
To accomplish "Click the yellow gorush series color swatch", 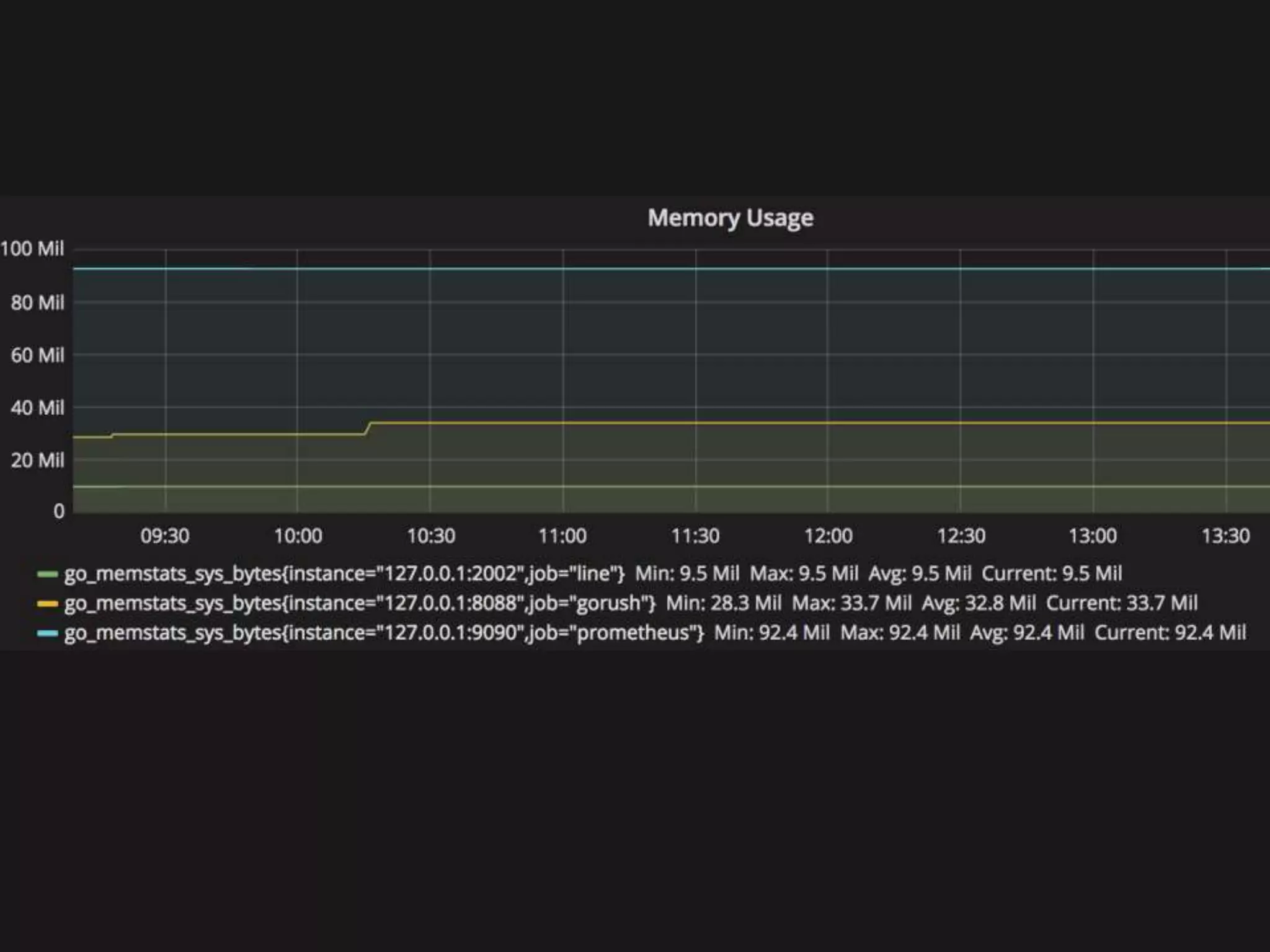I will [x=47, y=604].
